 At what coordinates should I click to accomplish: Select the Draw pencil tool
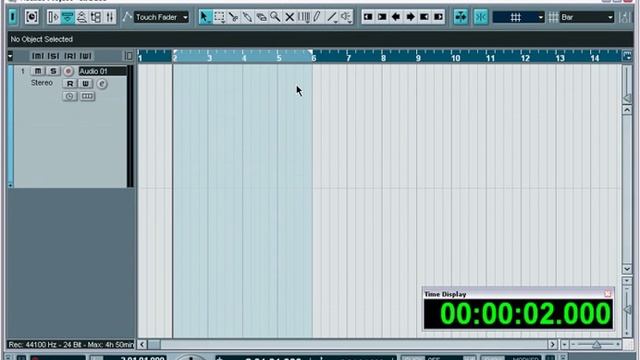pos(317,17)
